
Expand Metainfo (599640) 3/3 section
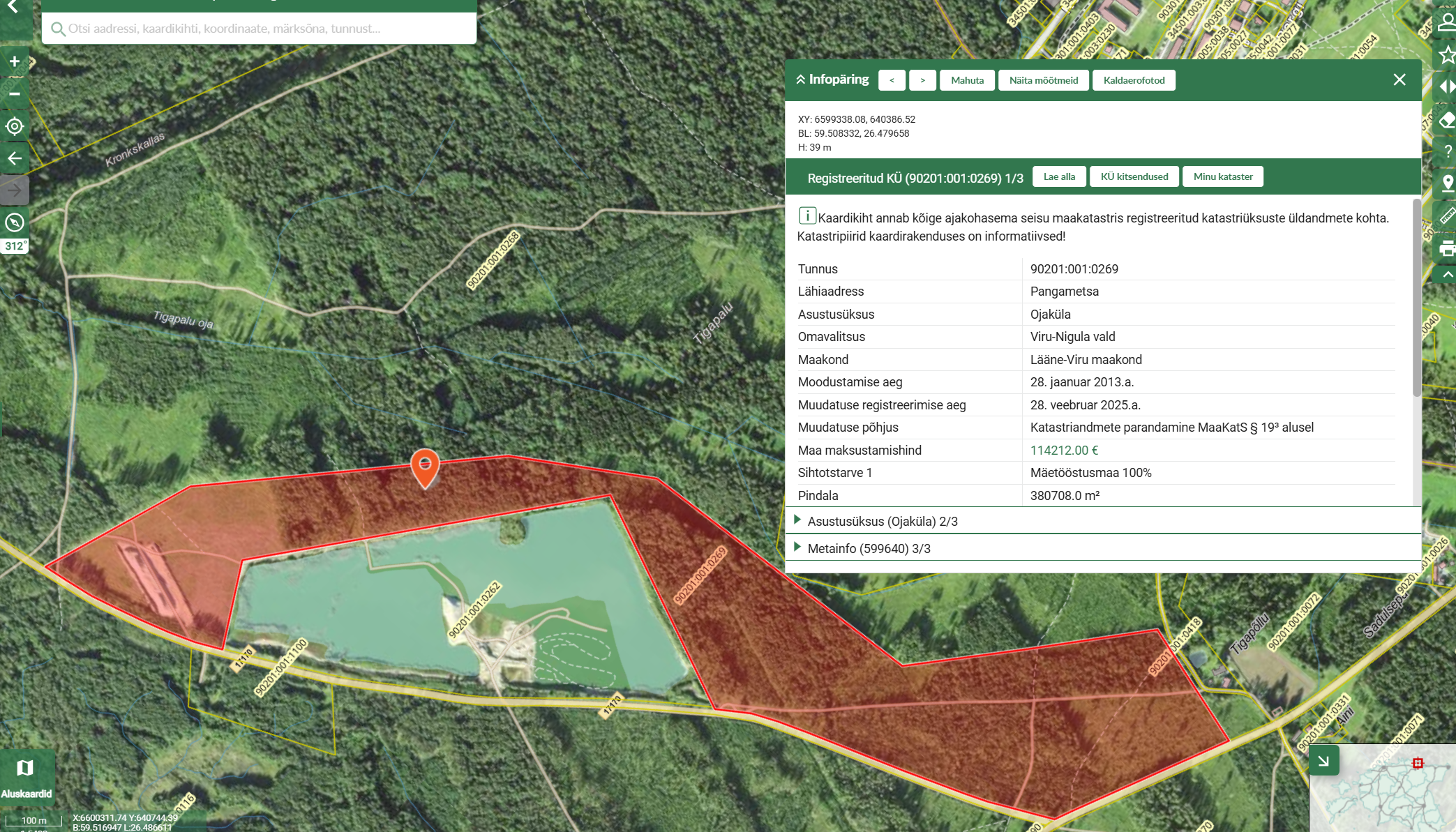869,548
